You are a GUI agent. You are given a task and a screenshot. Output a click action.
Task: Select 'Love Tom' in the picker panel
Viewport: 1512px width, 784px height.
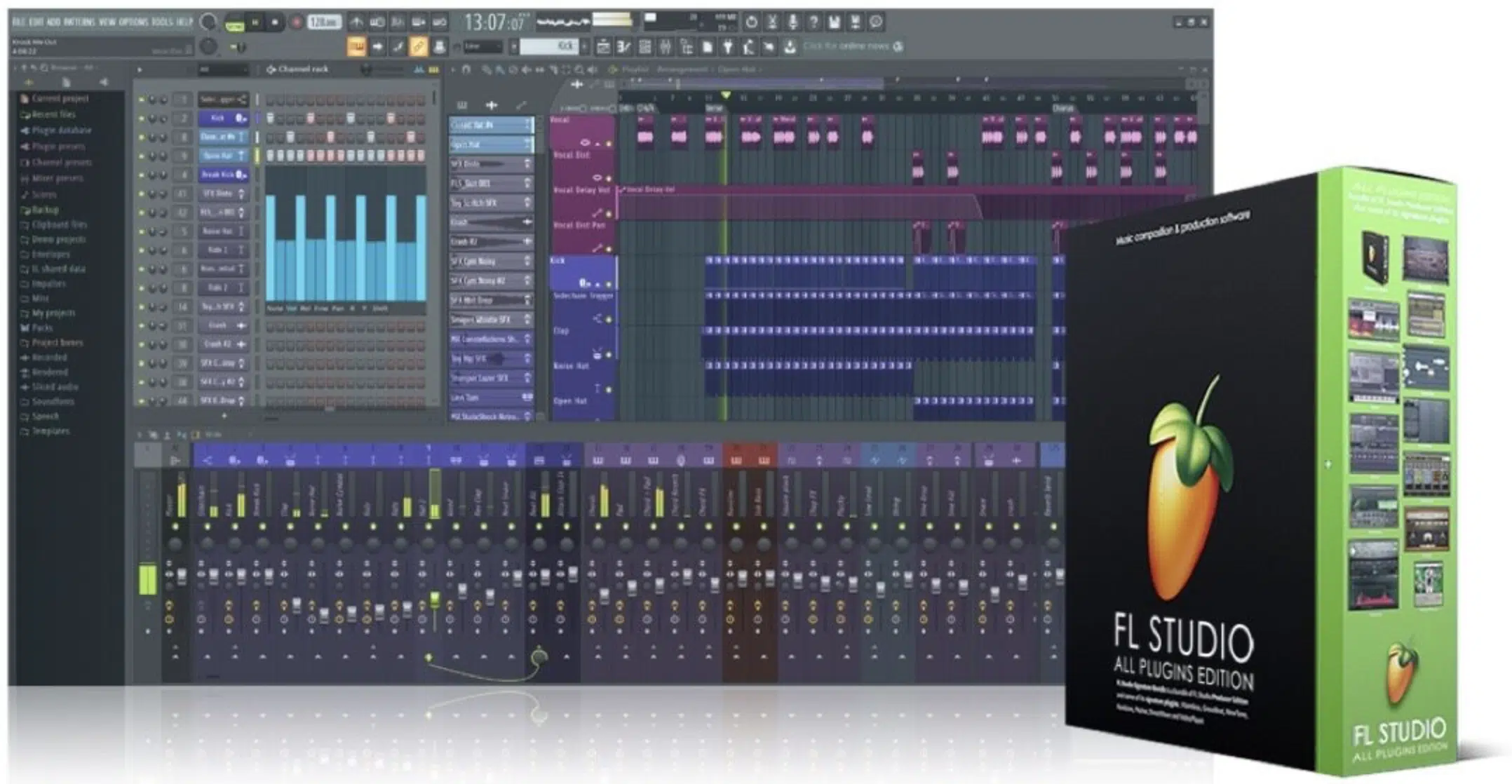click(491, 398)
